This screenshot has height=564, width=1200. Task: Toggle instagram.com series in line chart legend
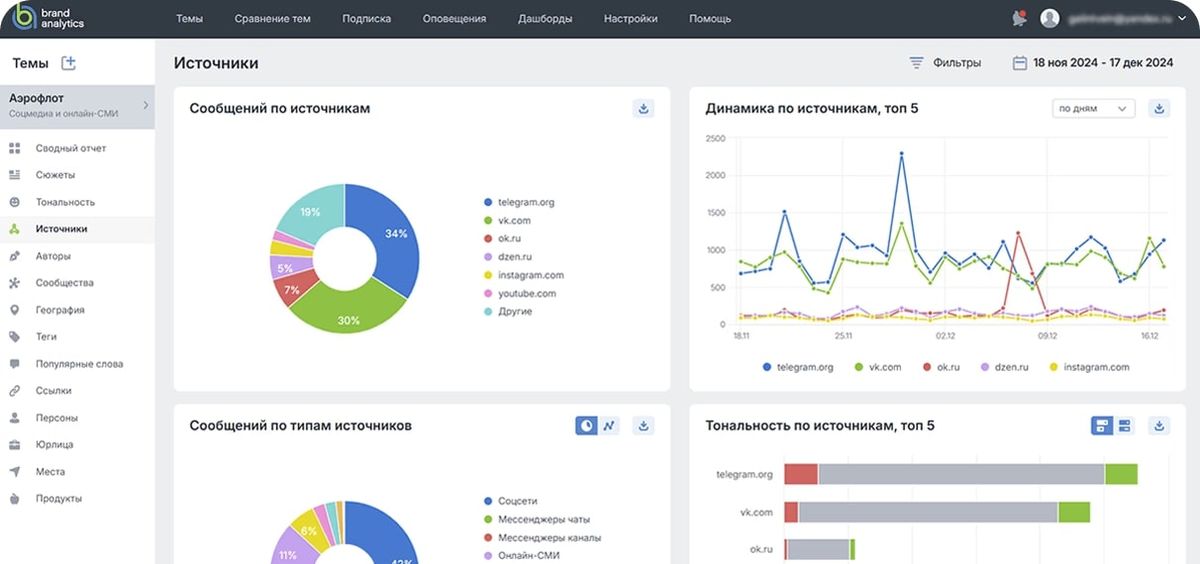click(x=1088, y=367)
